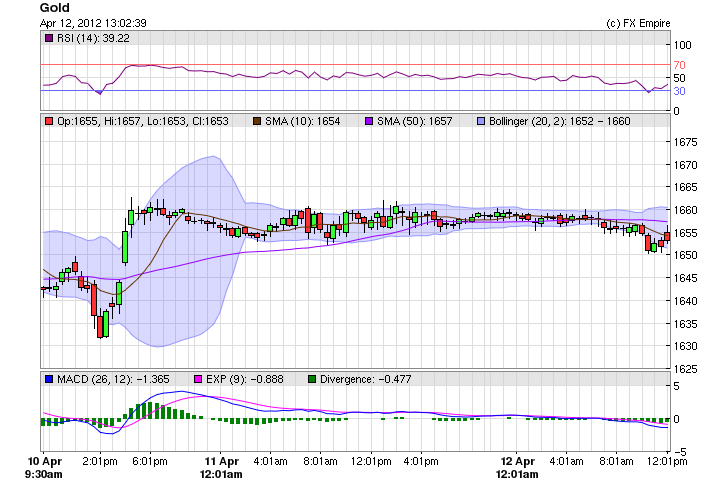710x487 pixels.
Task: Click the timestamp 'Apr 12, 2012 13:02:39'
Action: click(x=93, y=23)
